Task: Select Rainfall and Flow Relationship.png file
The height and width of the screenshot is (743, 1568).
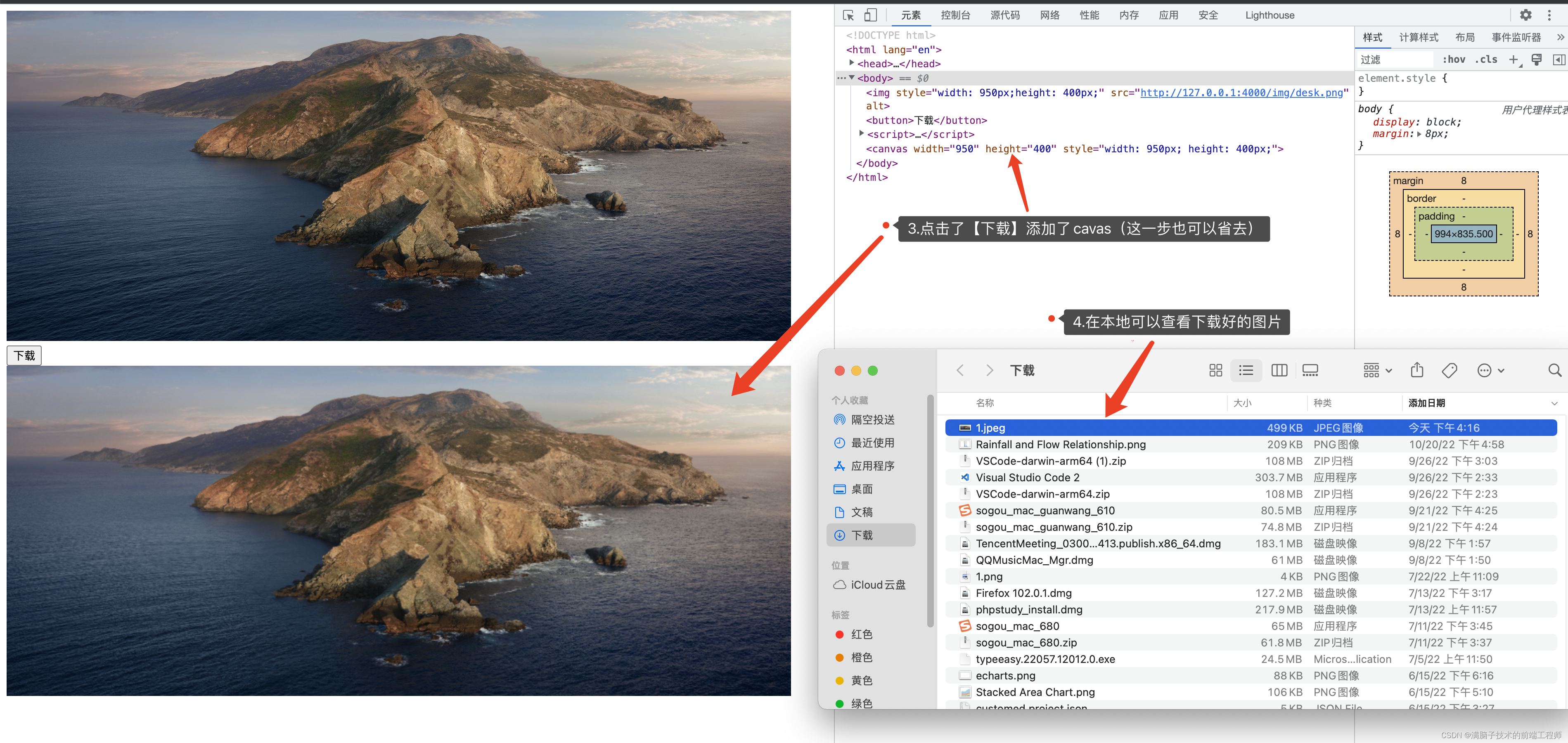Action: pos(1250,445)
